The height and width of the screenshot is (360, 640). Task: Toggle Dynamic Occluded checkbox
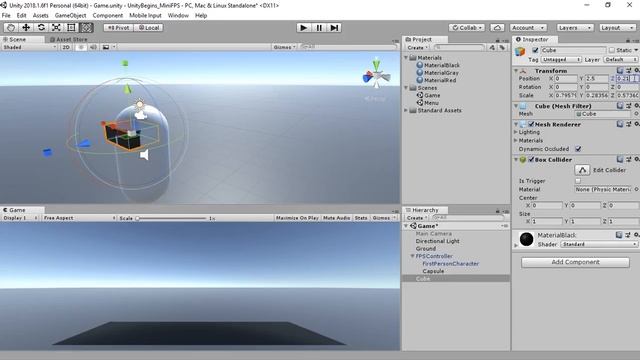(578, 149)
